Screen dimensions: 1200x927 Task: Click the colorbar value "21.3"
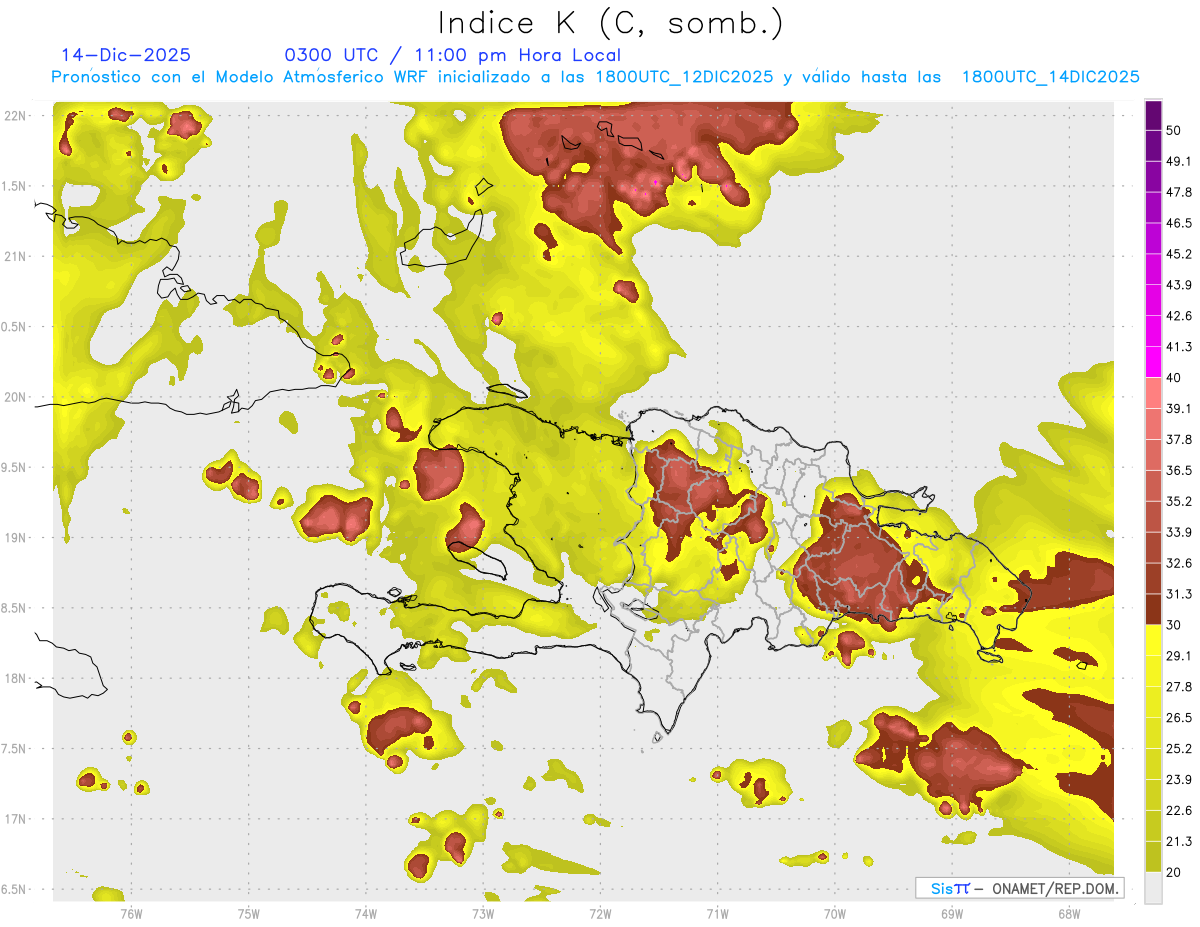tap(1179, 841)
